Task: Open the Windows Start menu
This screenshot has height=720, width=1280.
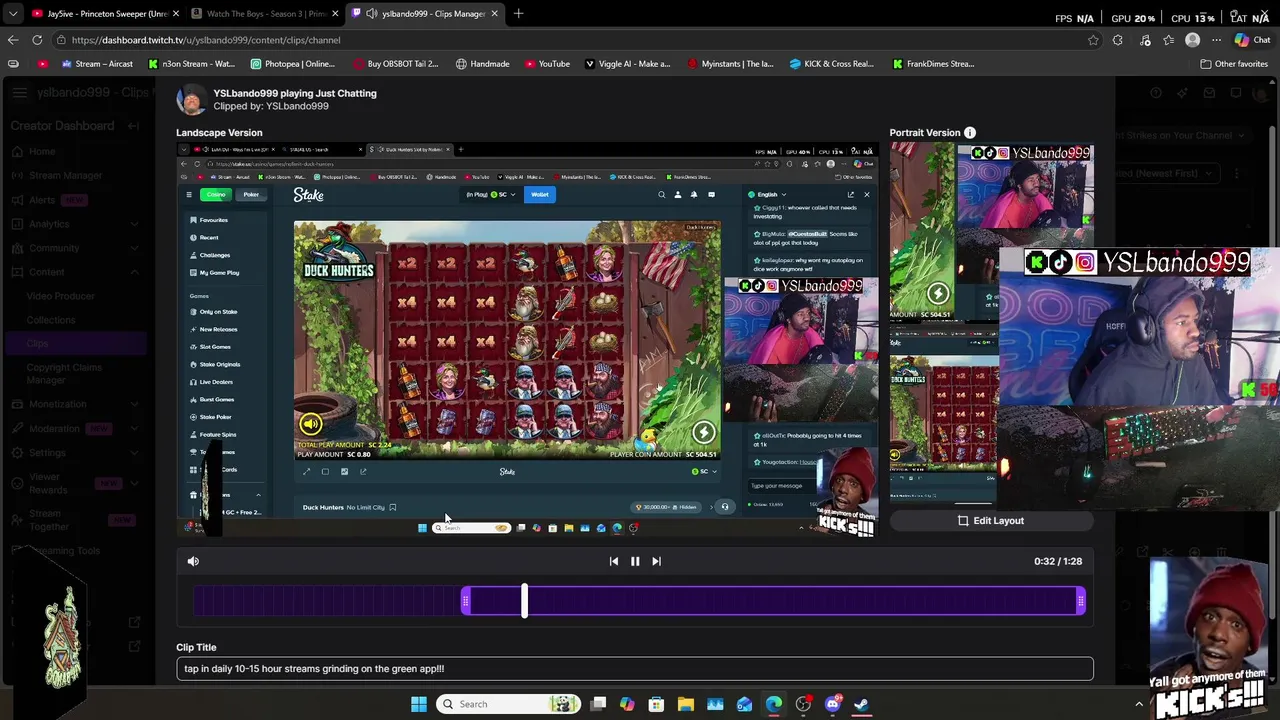Action: pos(419,704)
